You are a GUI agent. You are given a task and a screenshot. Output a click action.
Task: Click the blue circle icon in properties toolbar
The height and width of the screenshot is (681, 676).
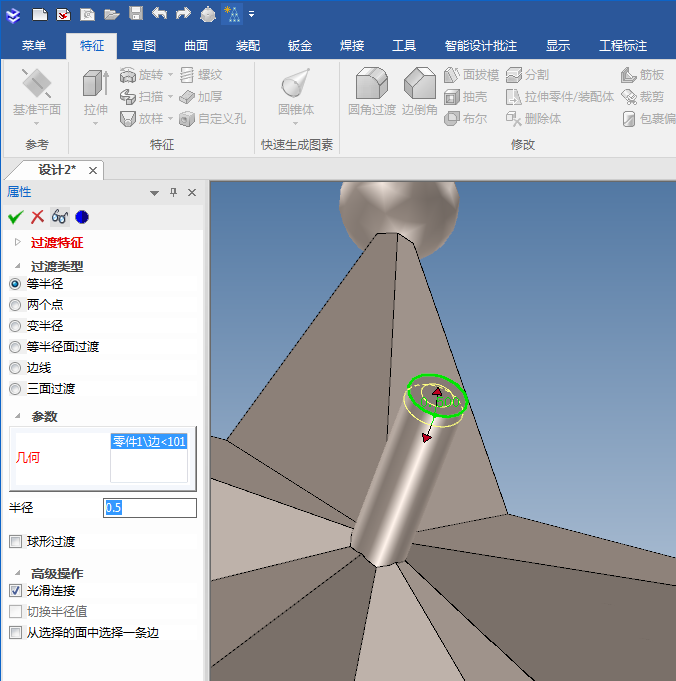coord(82,217)
